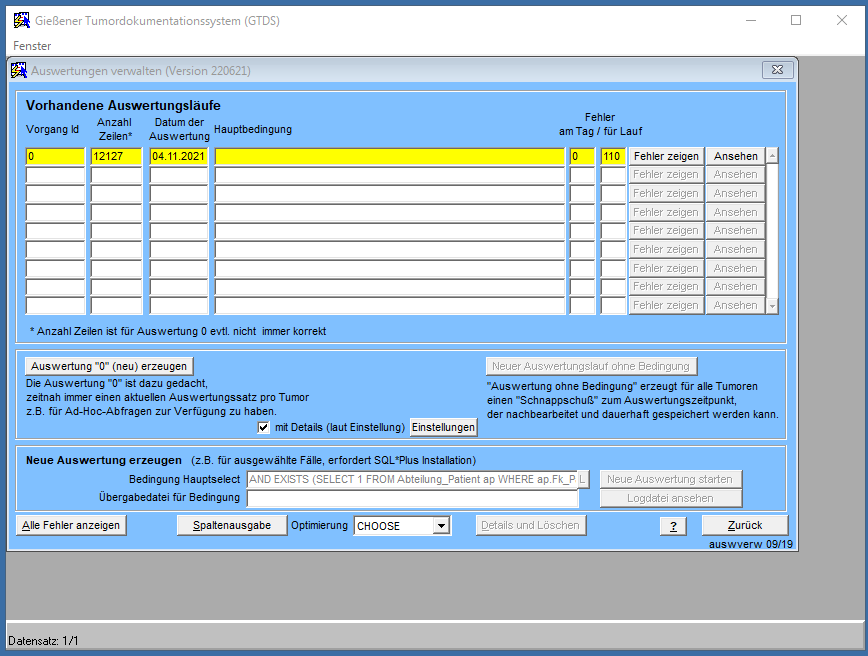
Task: Open the Fenster menu
Action: click(32, 46)
